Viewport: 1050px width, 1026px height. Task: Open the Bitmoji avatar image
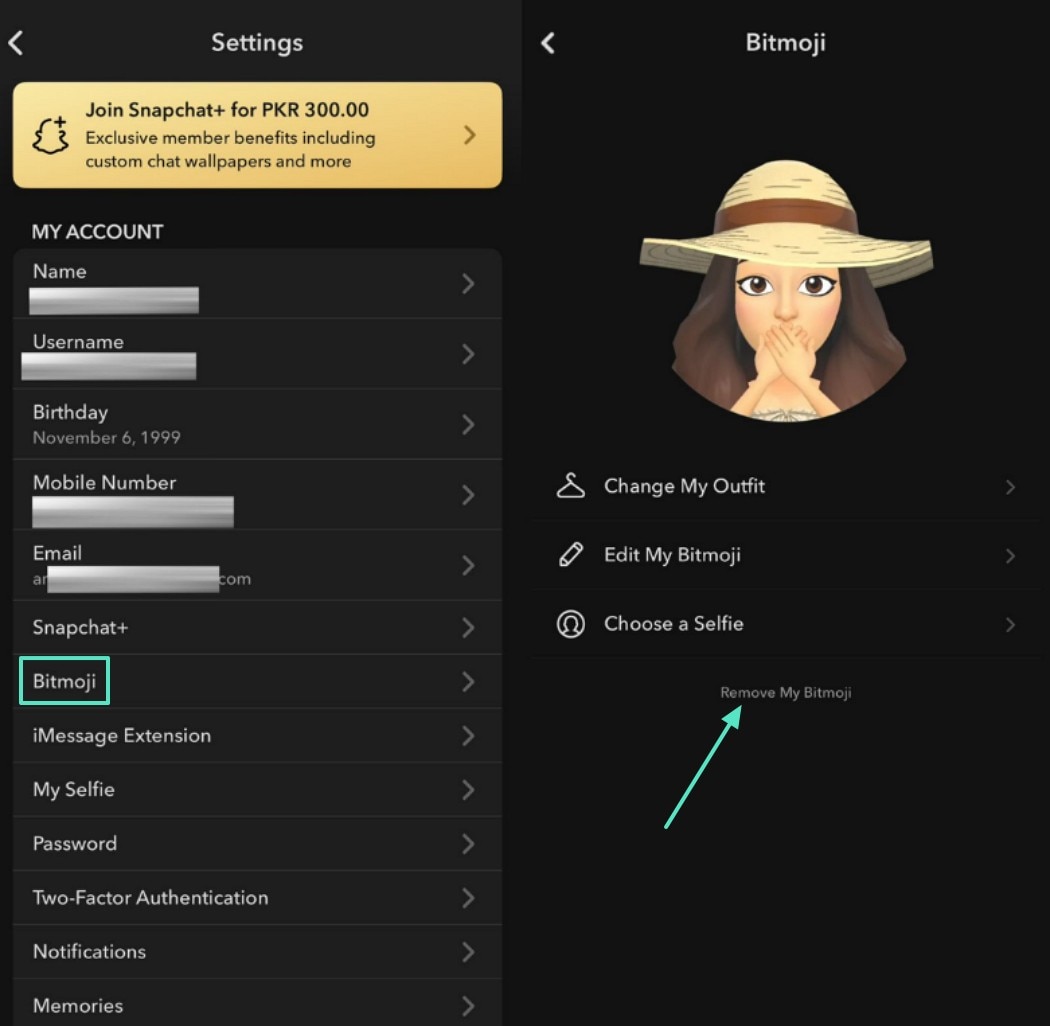click(x=785, y=290)
